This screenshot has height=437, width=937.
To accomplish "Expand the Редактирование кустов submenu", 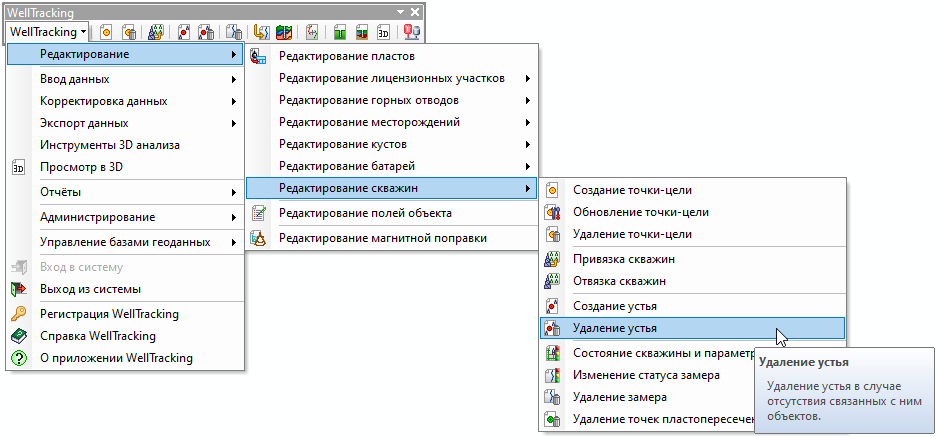I will [390, 144].
